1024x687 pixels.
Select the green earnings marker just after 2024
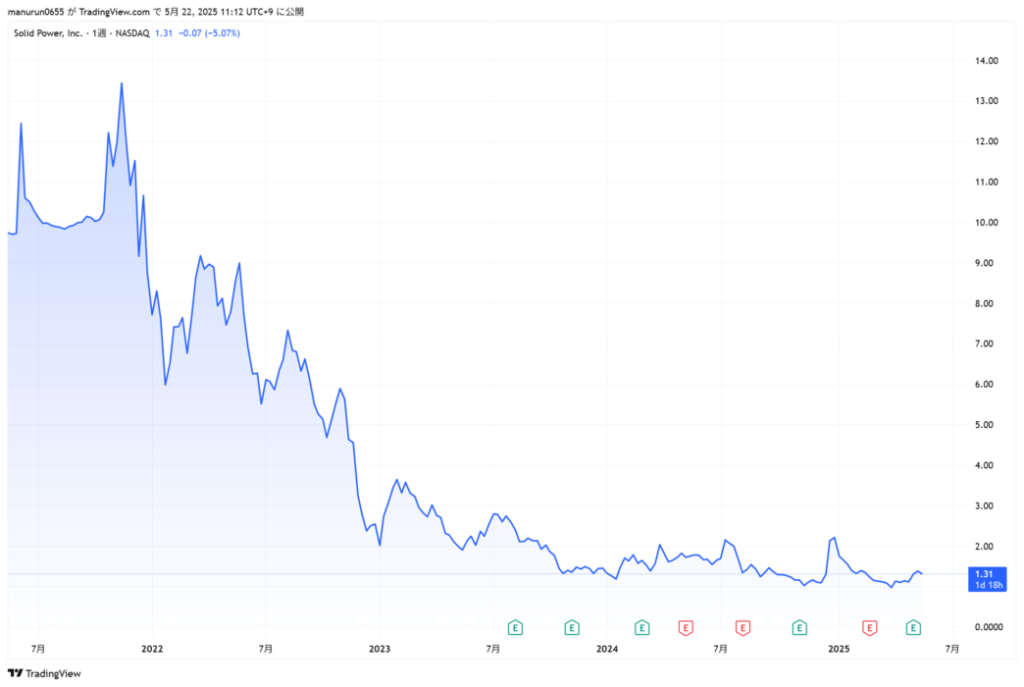pyautogui.click(x=642, y=628)
